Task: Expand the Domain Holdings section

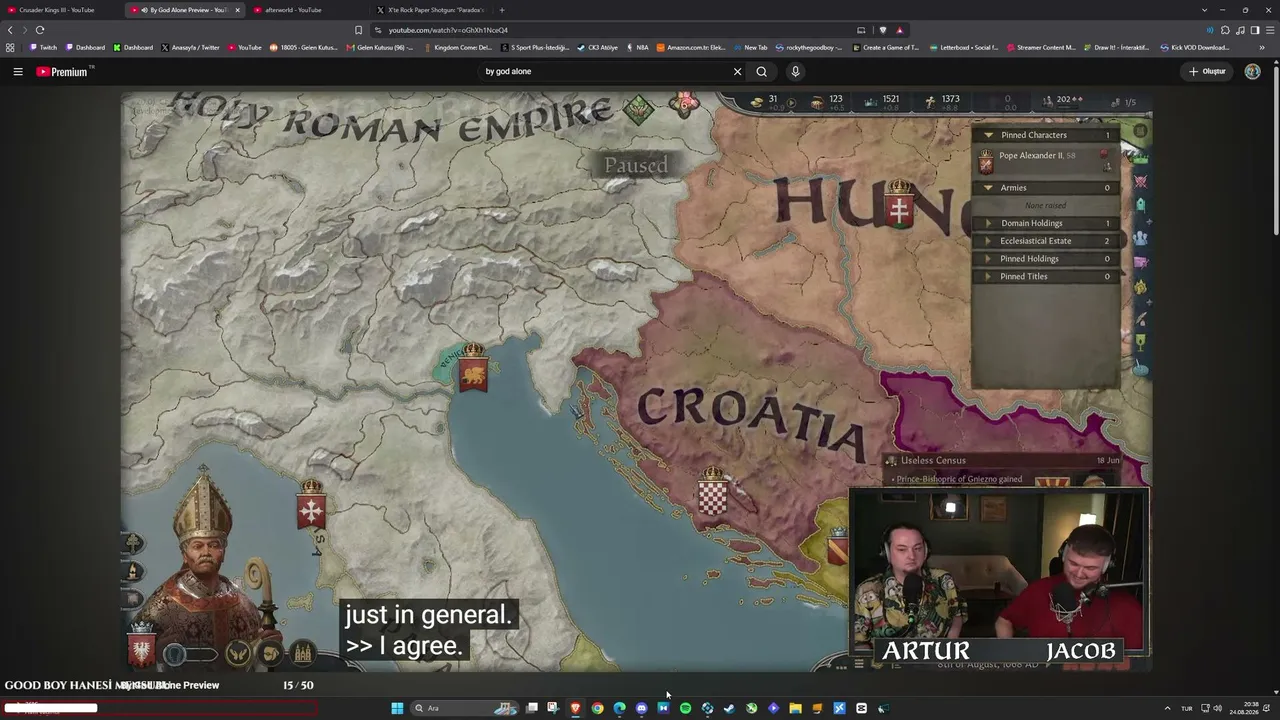Action: point(1046,223)
